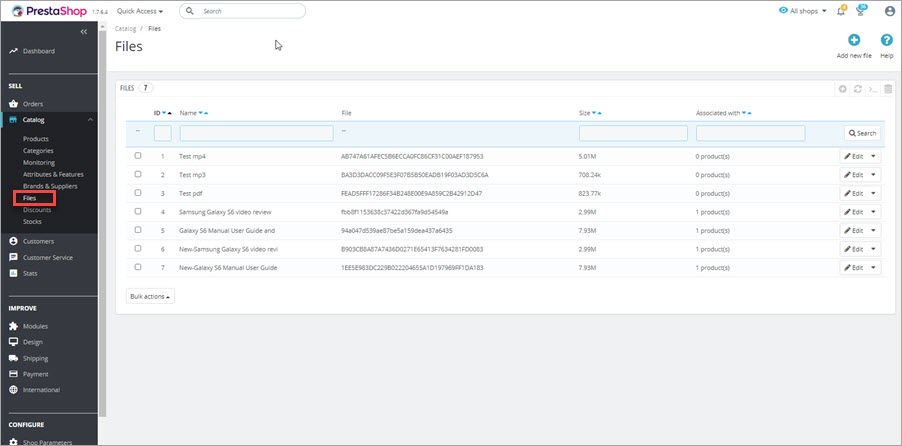
Task: Expand the Bulk actions dropdown
Action: tap(151, 297)
